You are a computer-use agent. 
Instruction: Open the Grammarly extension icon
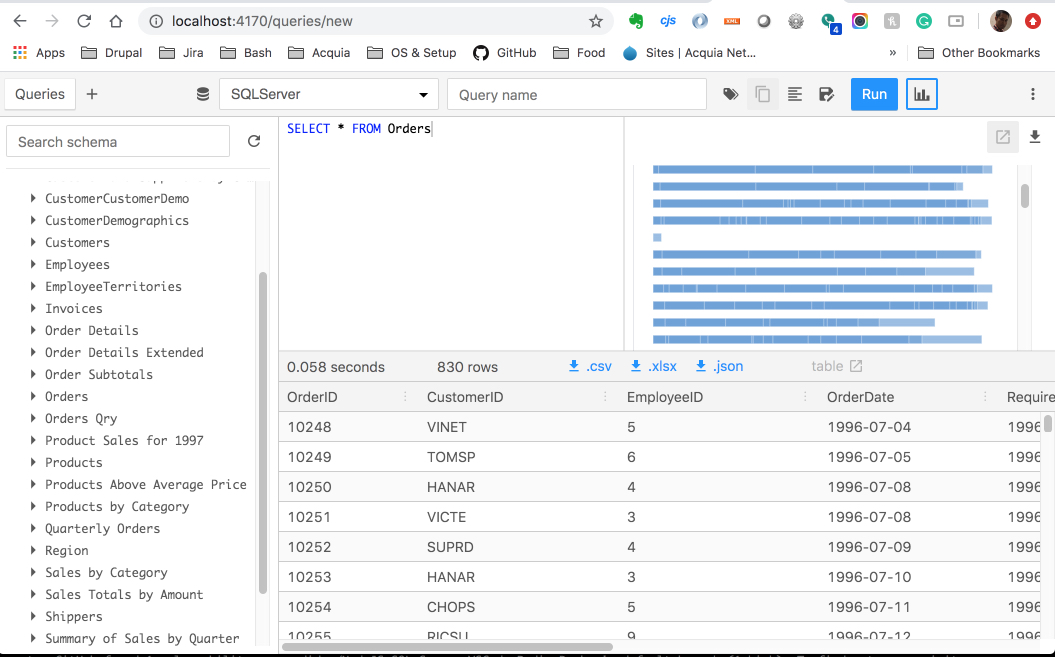(924, 21)
